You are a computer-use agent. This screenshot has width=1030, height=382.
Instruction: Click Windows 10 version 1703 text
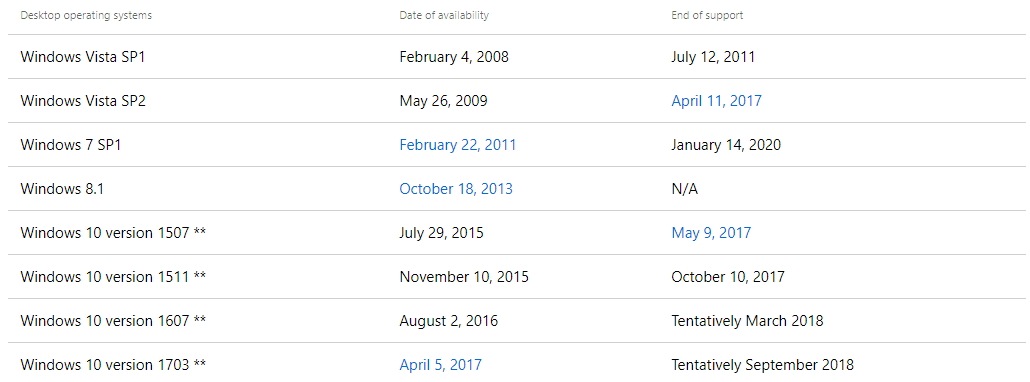(x=106, y=364)
